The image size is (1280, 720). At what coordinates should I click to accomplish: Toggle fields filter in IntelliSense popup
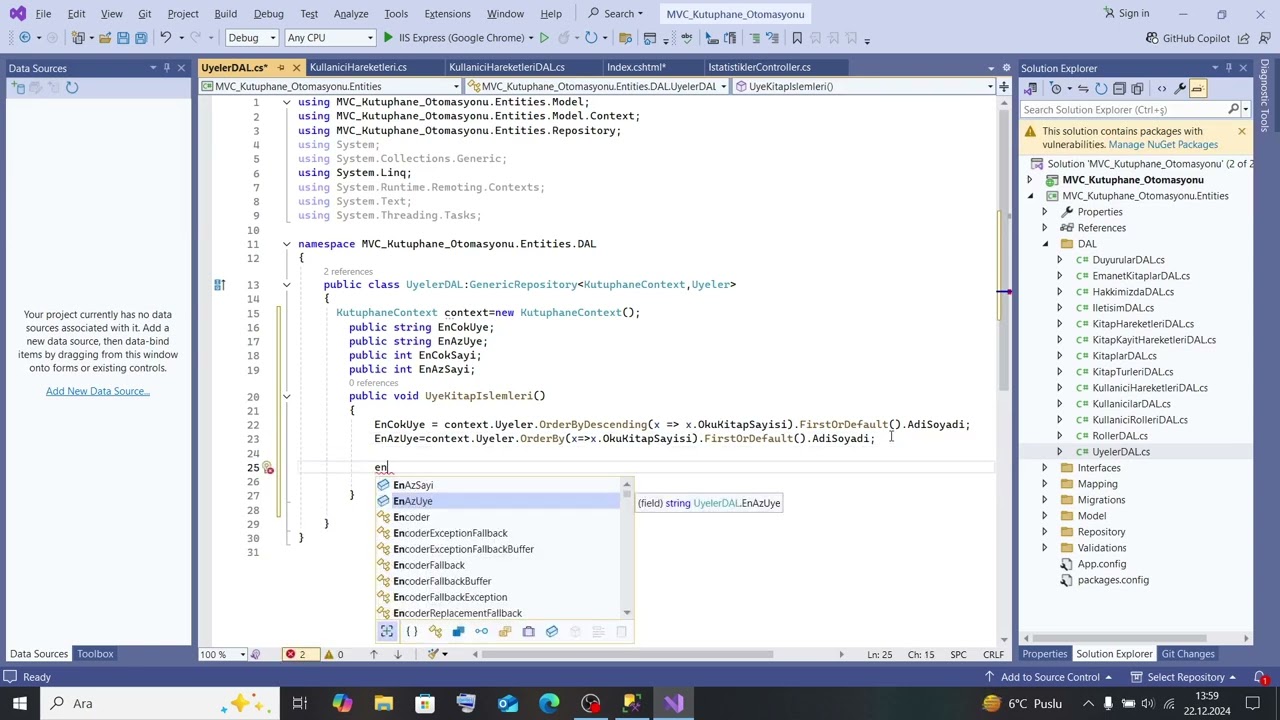552,632
